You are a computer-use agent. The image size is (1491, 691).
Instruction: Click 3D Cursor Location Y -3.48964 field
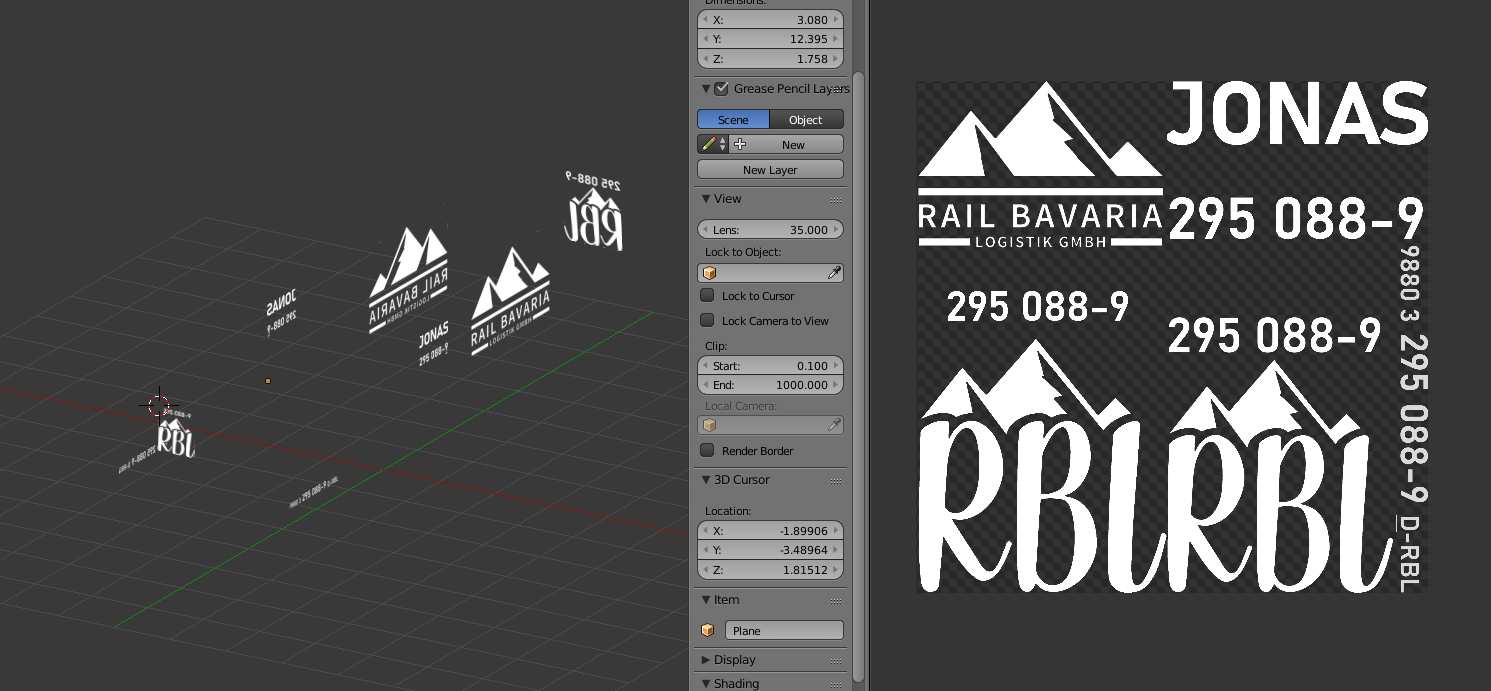pos(770,550)
